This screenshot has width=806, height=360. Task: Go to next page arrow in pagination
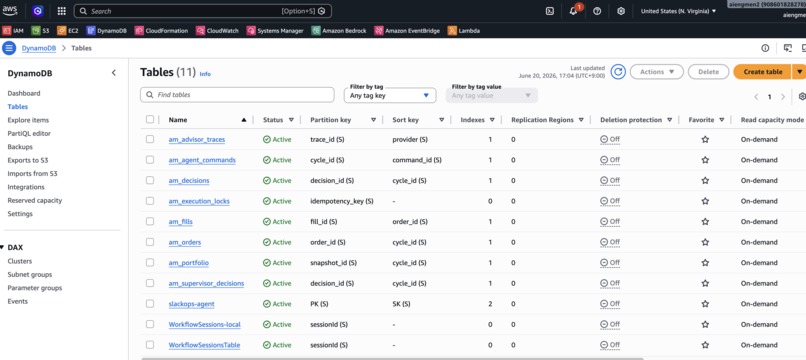[783, 97]
